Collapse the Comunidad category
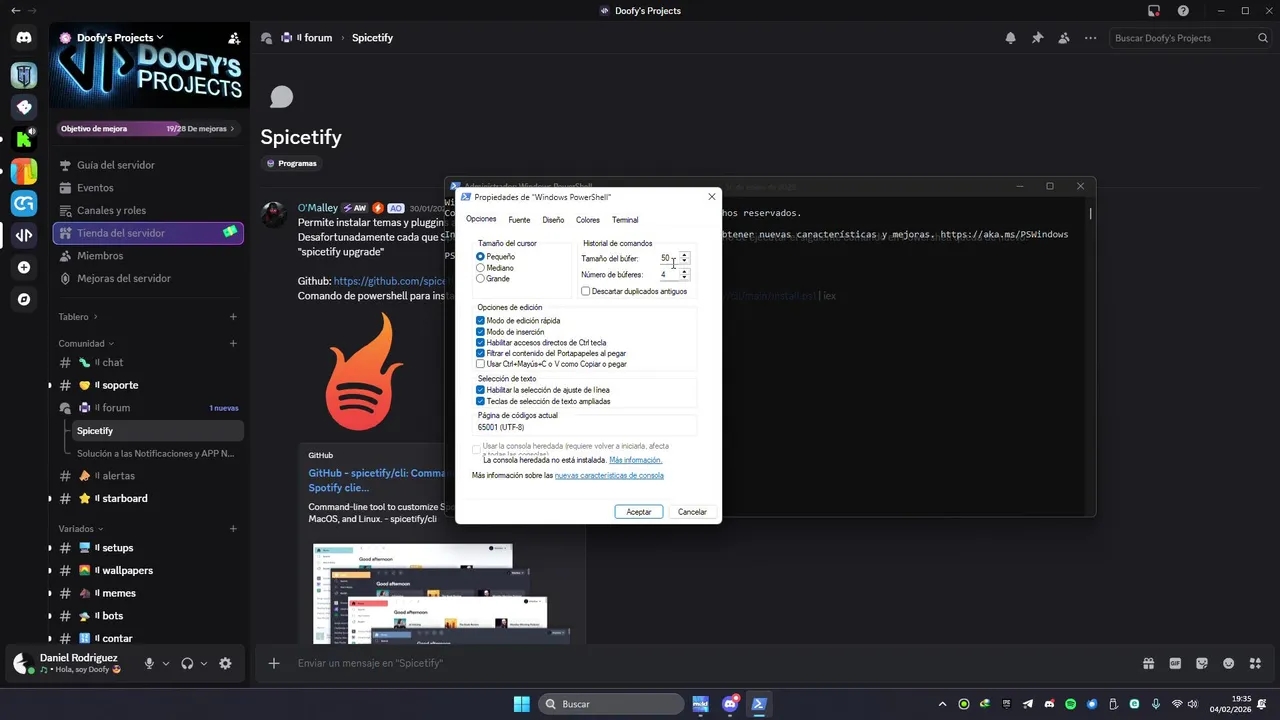 coord(86,344)
